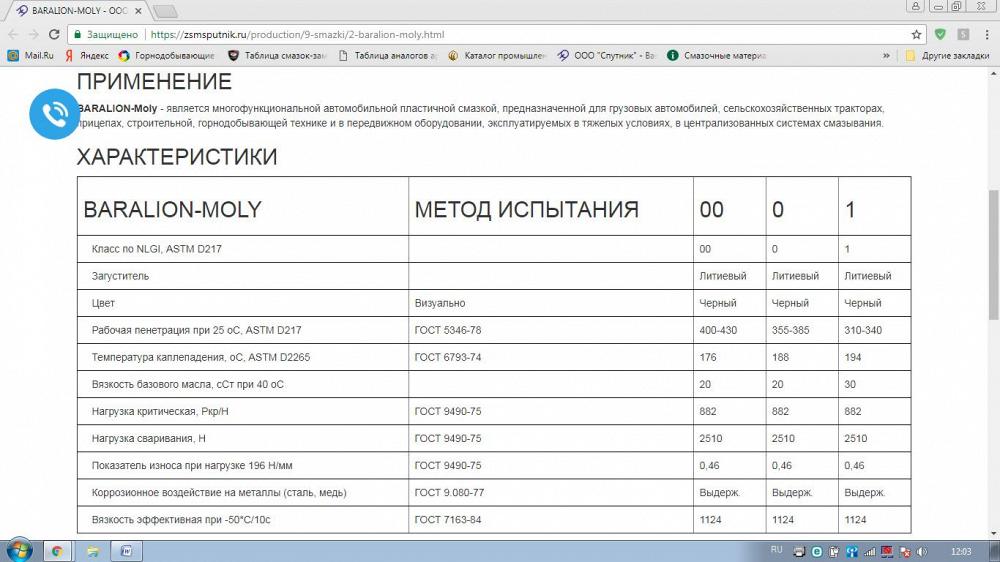The image size is (1000, 562).
Task: Bookmark this page with the star icon
Action: coord(916,34)
